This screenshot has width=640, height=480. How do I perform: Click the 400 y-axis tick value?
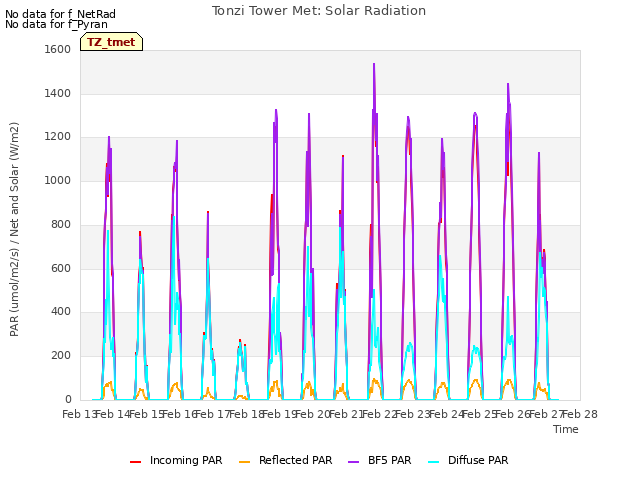pyautogui.click(x=61, y=312)
